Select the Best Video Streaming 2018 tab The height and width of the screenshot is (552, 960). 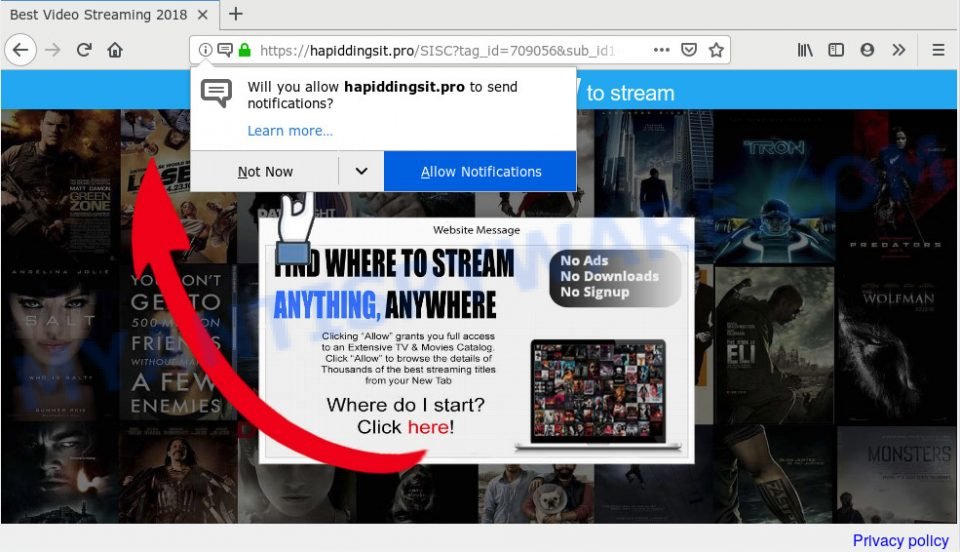(x=109, y=15)
